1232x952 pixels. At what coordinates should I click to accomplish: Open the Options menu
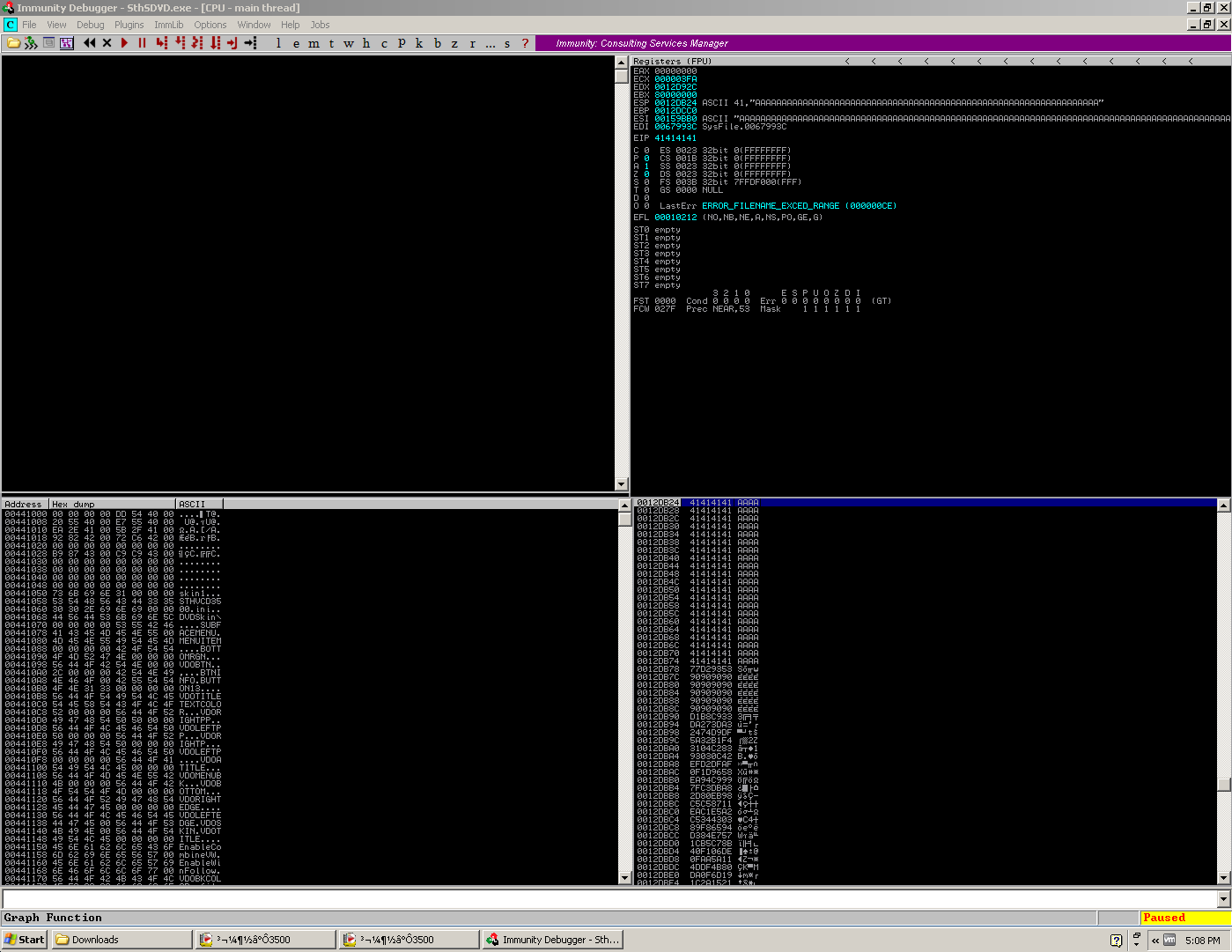[210, 25]
